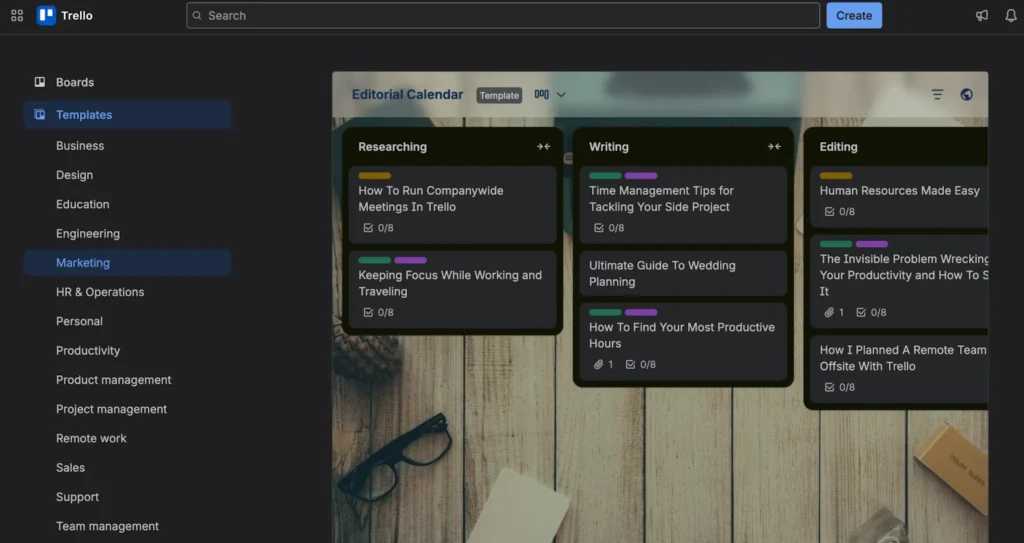Click the Boards icon in sidebar
The height and width of the screenshot is (543, 1024).
click(x=40, y=82)
